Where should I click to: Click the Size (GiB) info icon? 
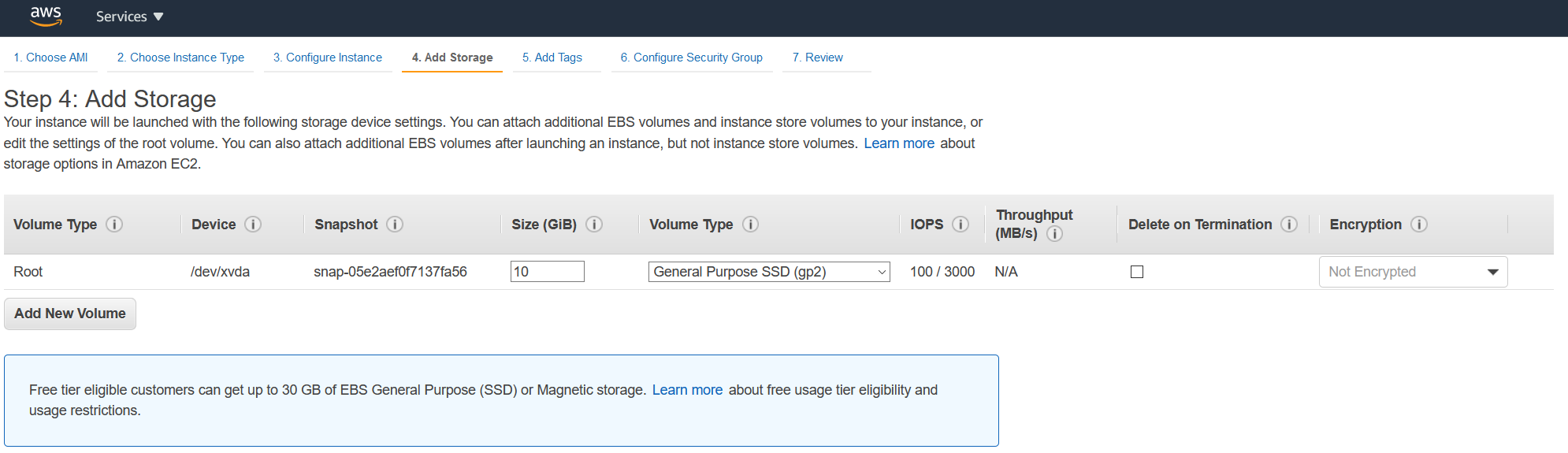pyautogui.click(x=594, y=225)
